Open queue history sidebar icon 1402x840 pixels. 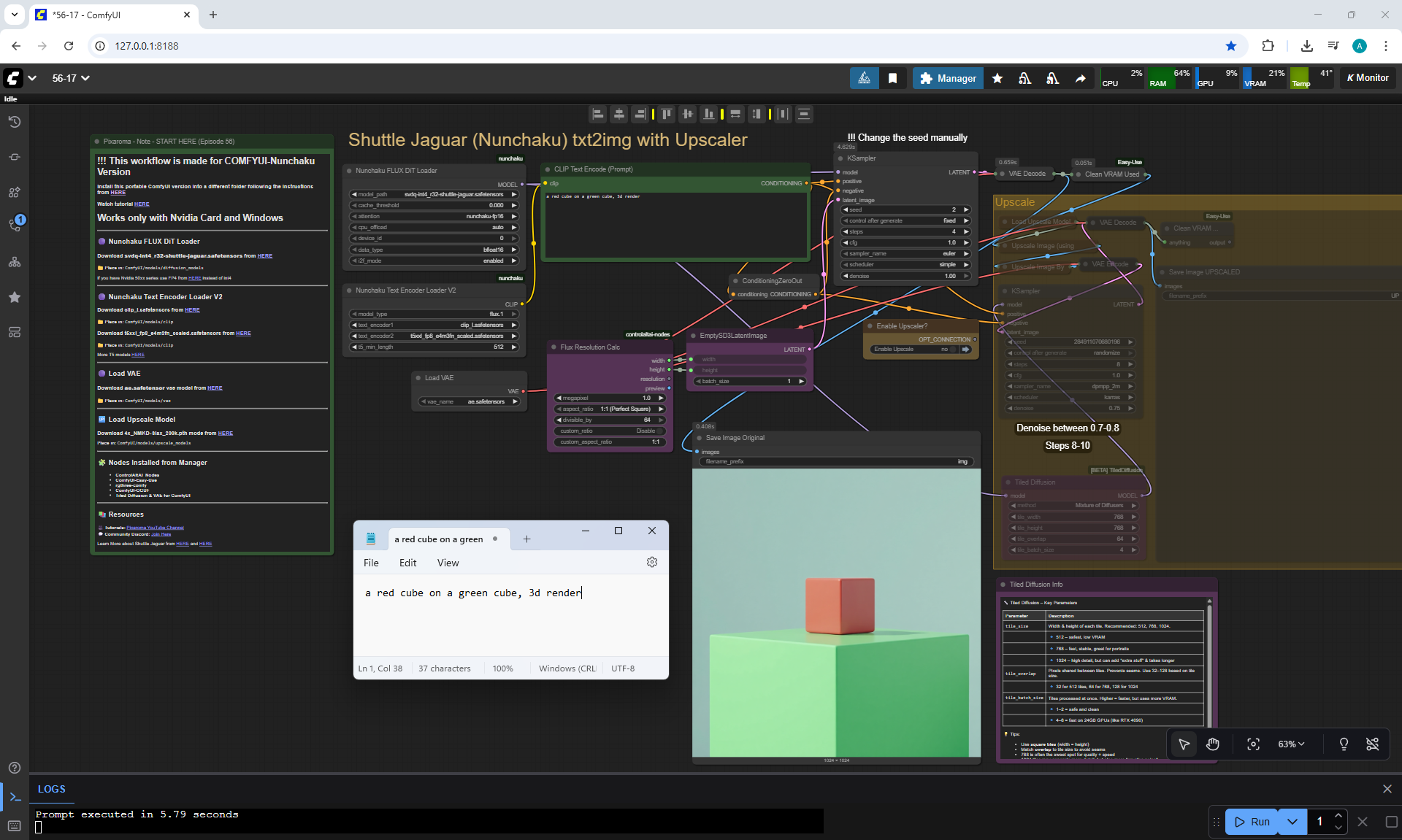(x=14, y=122)
